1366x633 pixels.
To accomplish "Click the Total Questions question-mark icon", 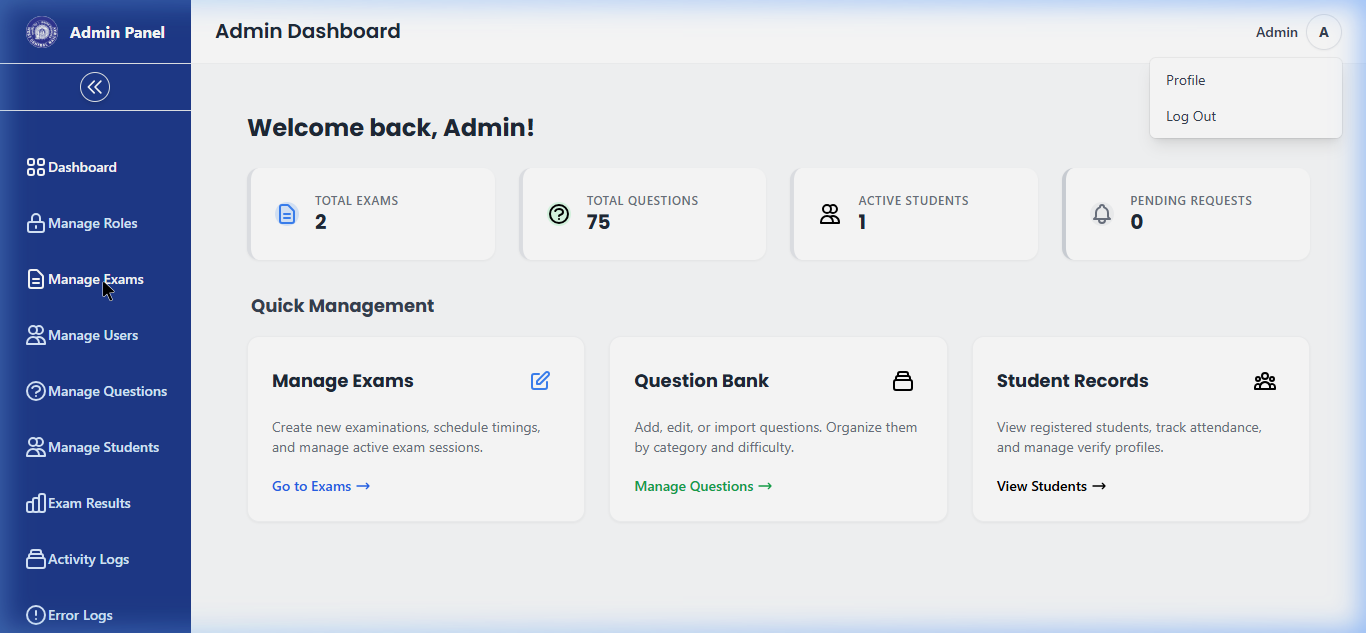I will (x=559, y=214).
